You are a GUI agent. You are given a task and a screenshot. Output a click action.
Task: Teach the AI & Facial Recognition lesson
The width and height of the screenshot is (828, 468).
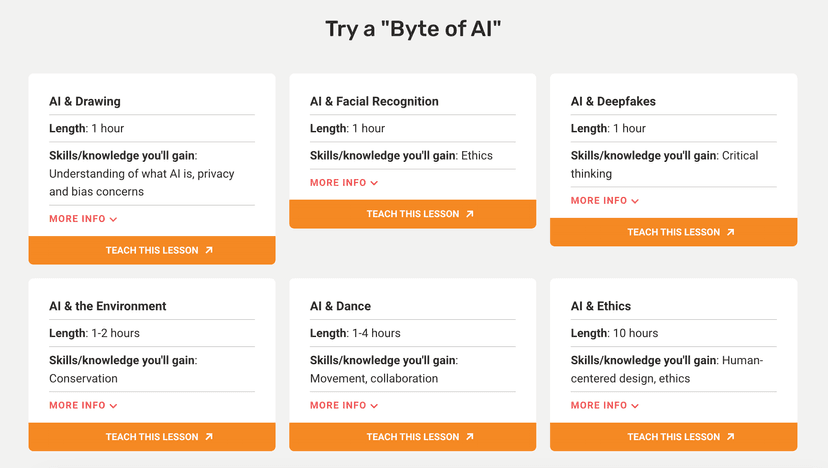(412, 214)
